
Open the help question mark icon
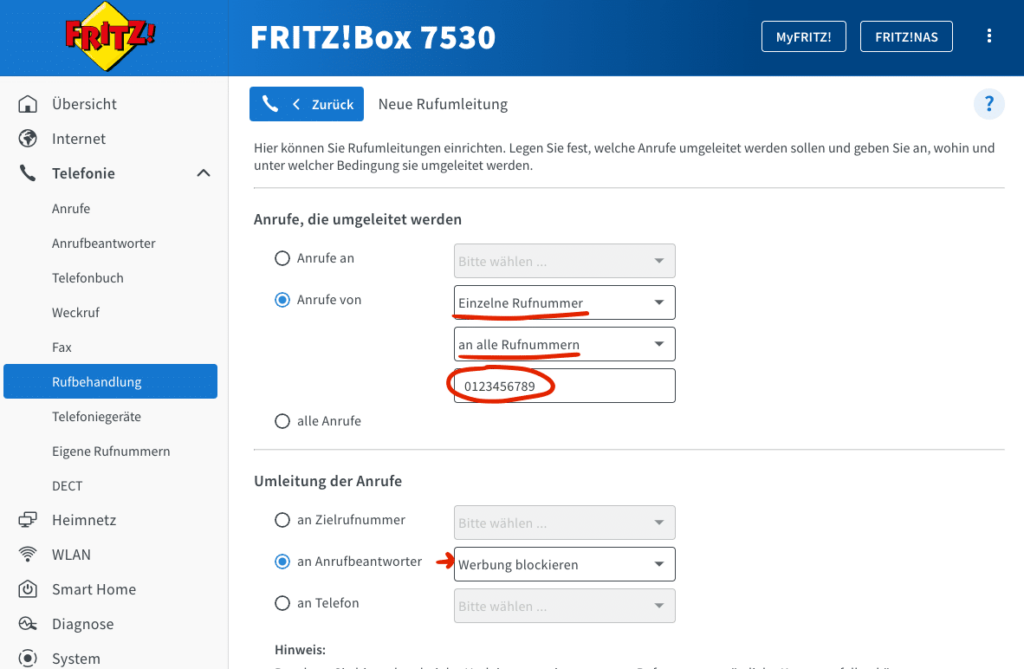pos(988,104)
